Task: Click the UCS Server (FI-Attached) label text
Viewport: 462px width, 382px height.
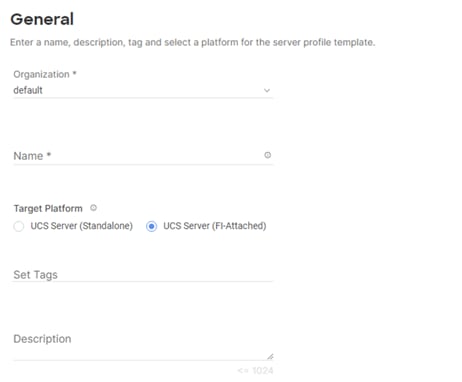Action: pos(215,226)
